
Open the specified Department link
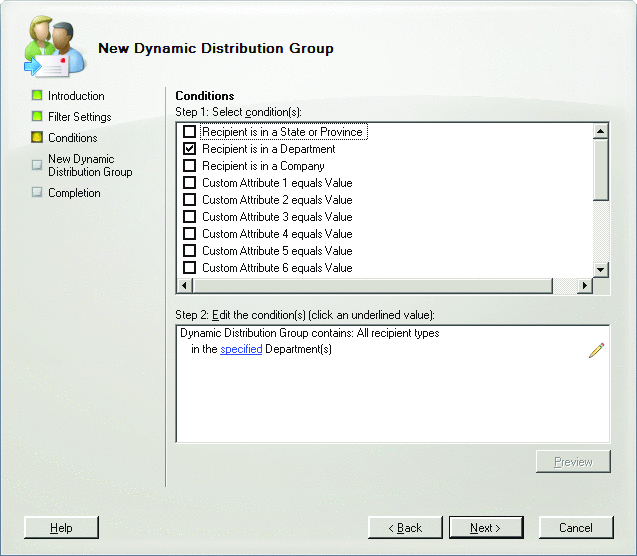coord(240,350)
